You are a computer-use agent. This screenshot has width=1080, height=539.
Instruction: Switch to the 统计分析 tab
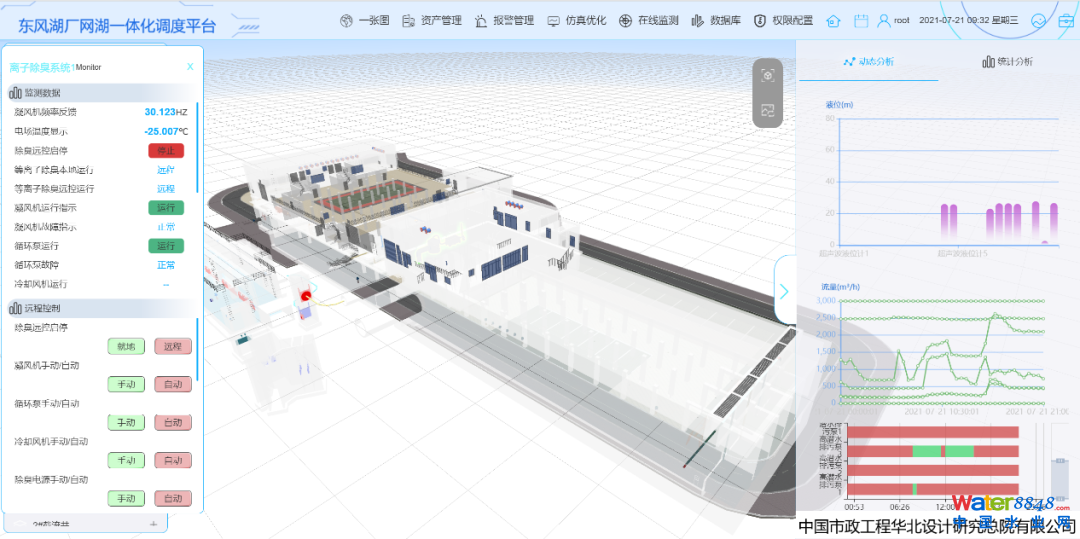coord(1007,62)
